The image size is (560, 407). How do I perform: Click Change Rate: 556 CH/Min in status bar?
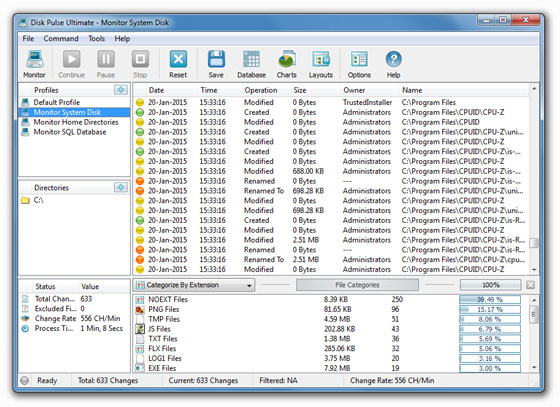coord(392,381)
